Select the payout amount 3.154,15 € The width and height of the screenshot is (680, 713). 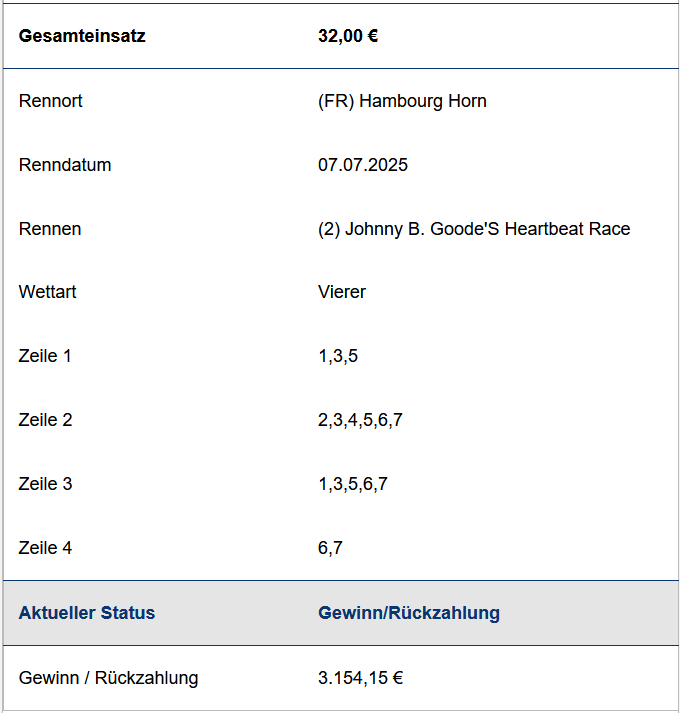click(x=360, y=678)
